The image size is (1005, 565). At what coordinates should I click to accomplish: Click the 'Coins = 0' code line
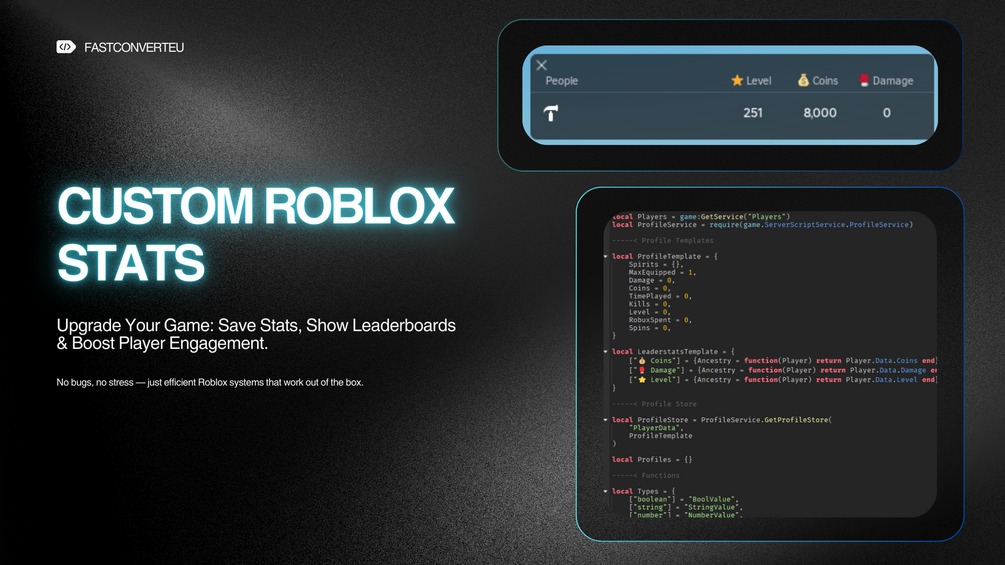coord(649,288)
